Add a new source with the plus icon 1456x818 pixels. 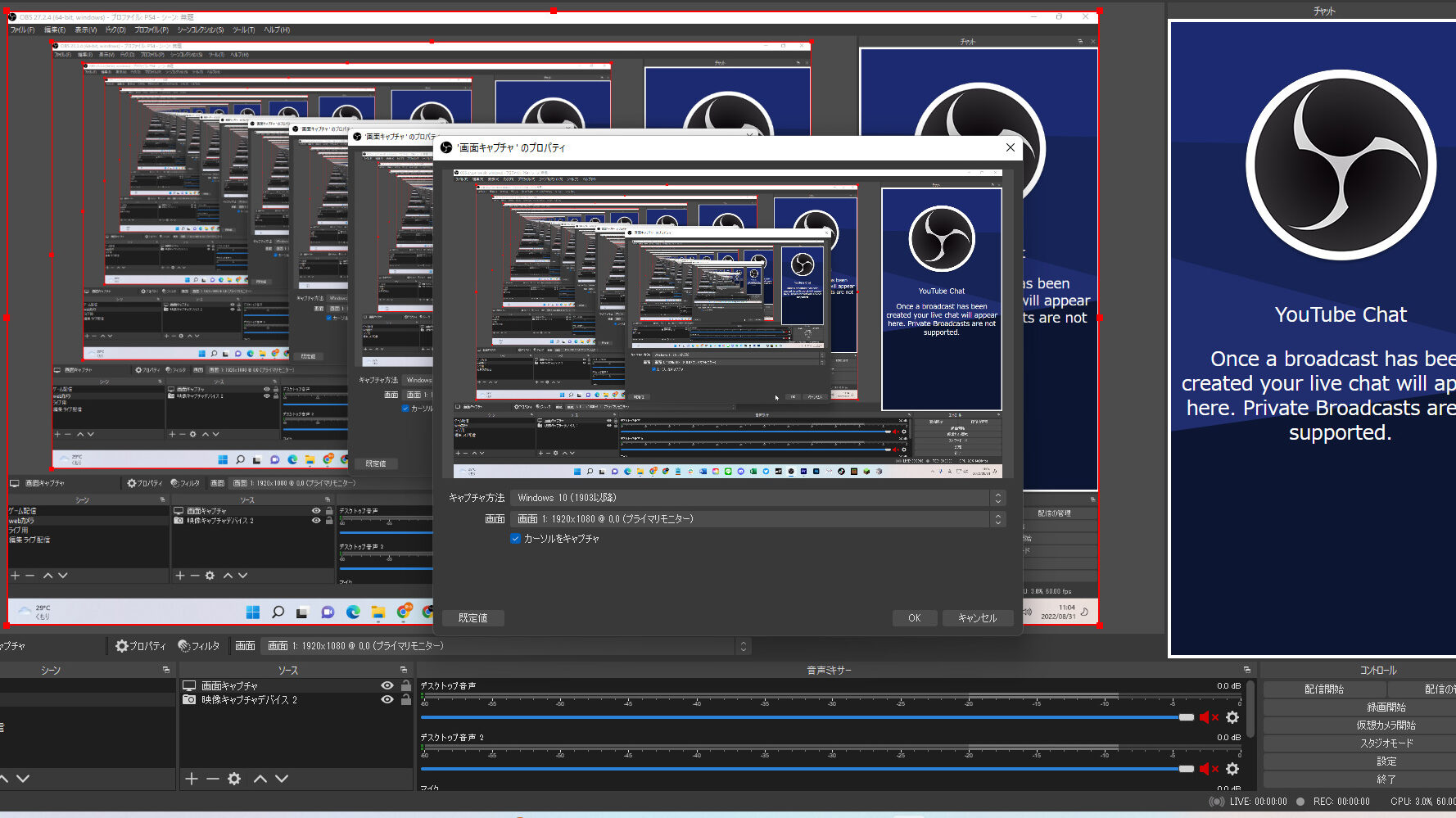coord(192,779)
